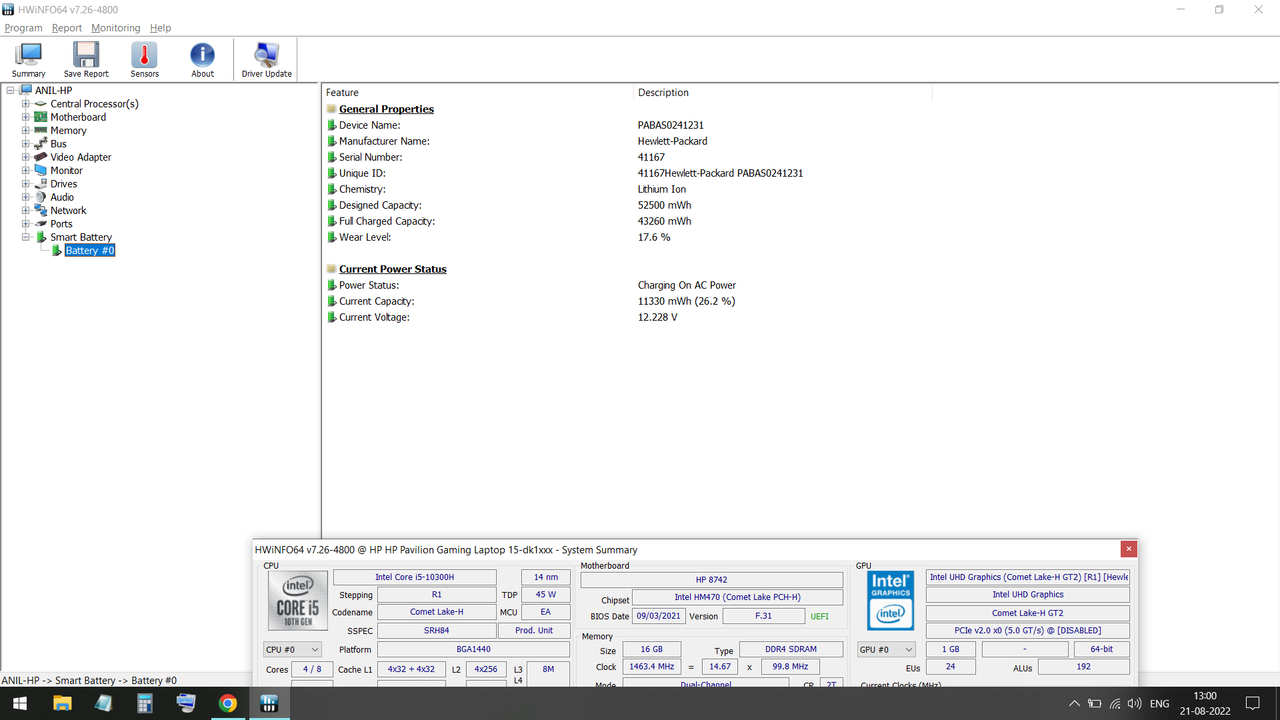Click the status bar path text
Screen dimensions: 1280x720
(x=89, y=680)
